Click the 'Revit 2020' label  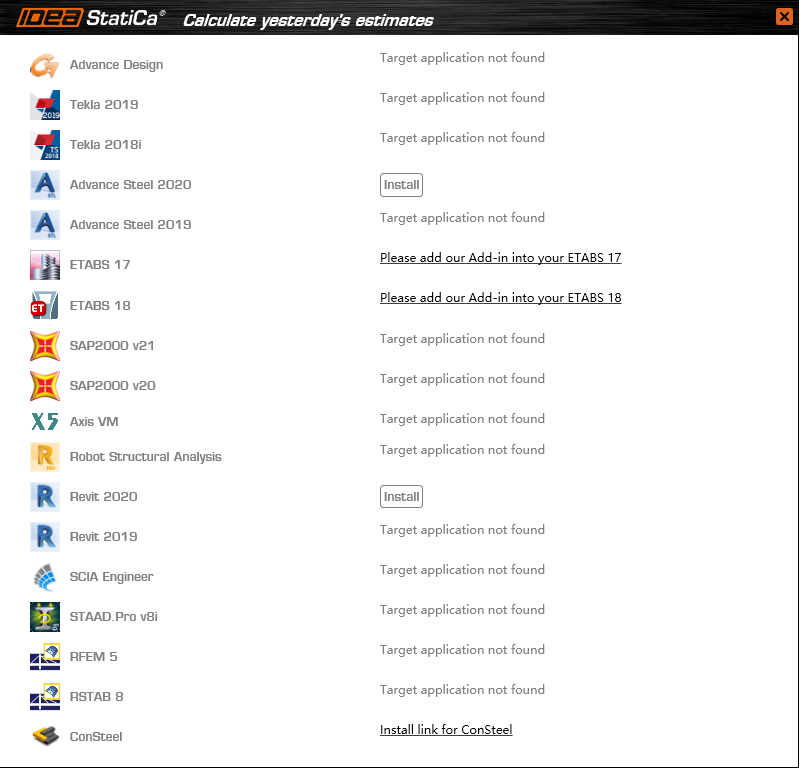(104, 497)
